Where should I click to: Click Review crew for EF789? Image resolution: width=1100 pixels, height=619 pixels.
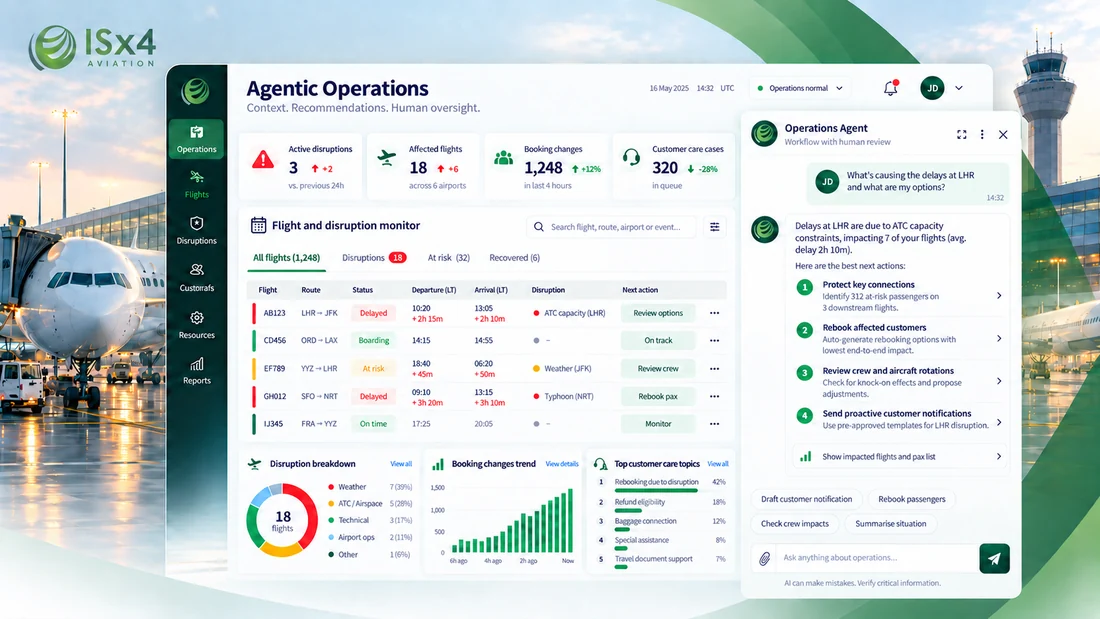(658, 368)
